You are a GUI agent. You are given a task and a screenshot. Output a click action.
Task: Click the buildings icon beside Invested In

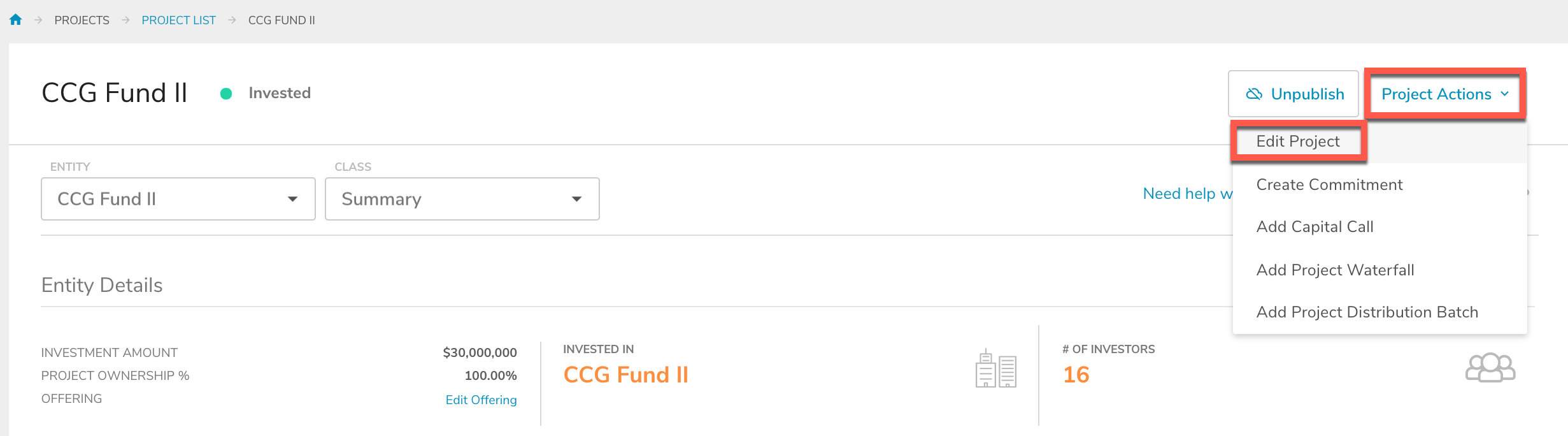point(996,369)
